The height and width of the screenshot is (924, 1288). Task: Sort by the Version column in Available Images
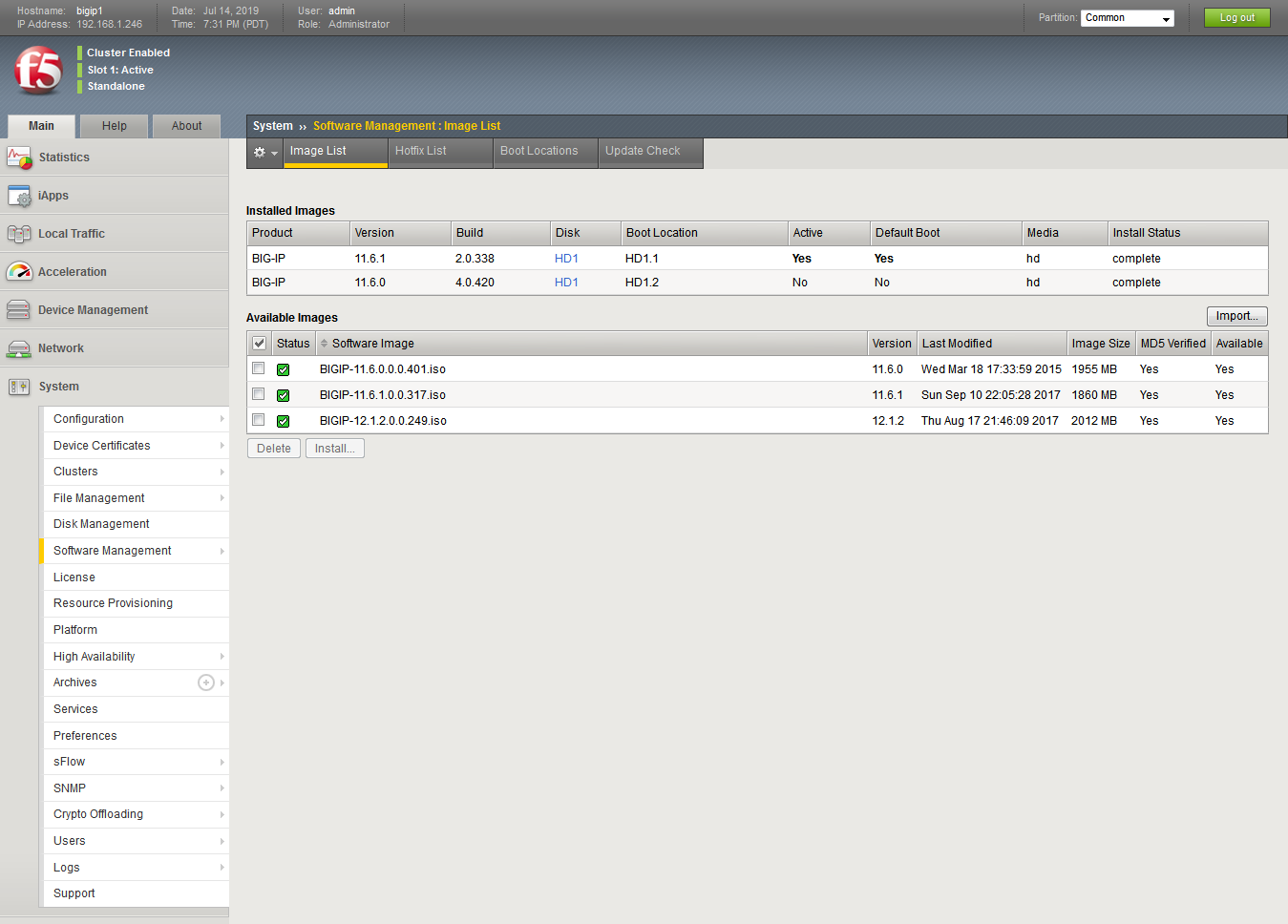coord(892,344)
